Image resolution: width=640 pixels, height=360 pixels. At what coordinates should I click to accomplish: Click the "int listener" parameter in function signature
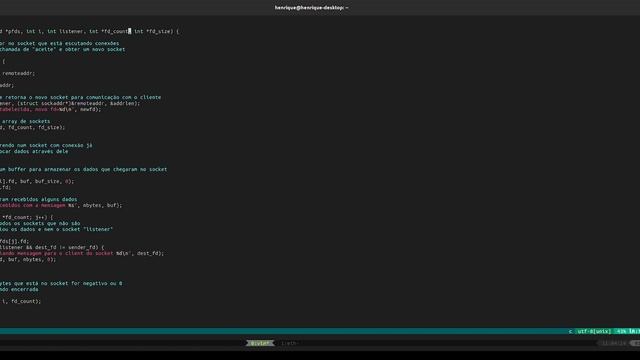pyautogui.click(x=66, y=31)
